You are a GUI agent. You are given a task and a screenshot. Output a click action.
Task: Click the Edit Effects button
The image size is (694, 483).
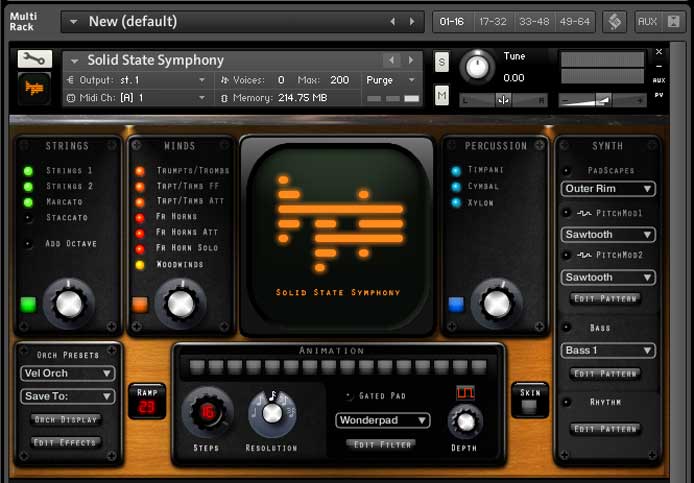click(66, 442)
